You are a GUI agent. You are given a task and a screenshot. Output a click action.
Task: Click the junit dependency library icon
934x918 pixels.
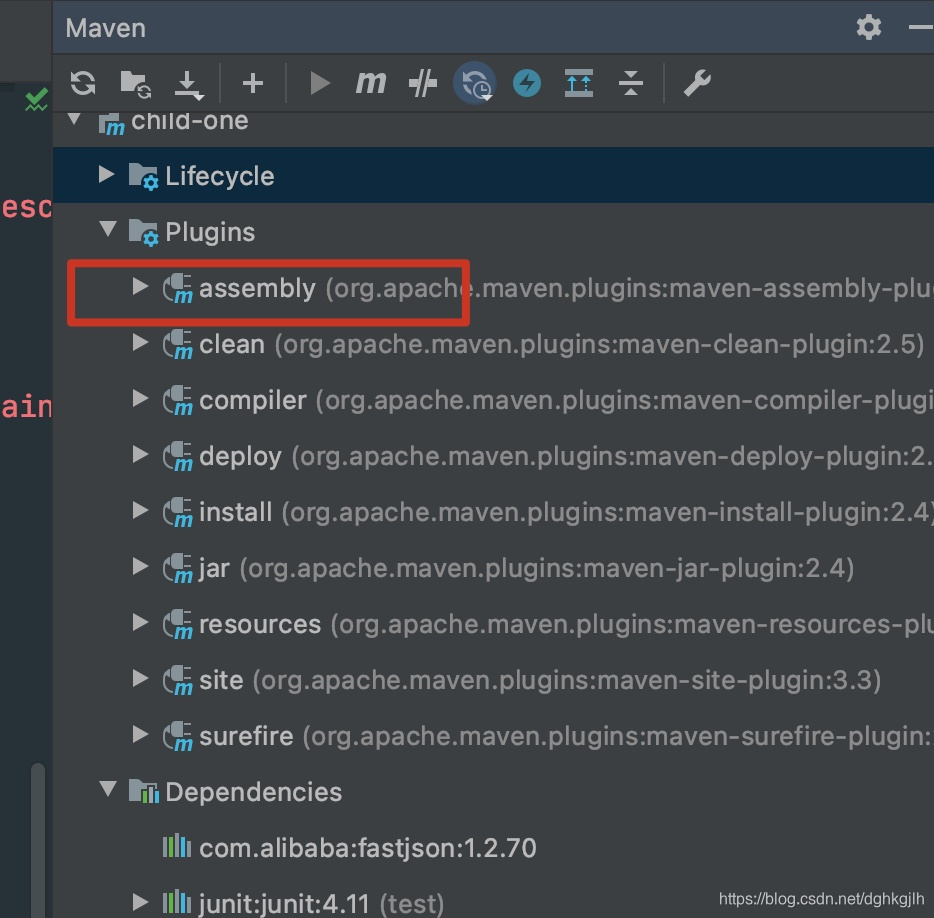pos(177,903)
